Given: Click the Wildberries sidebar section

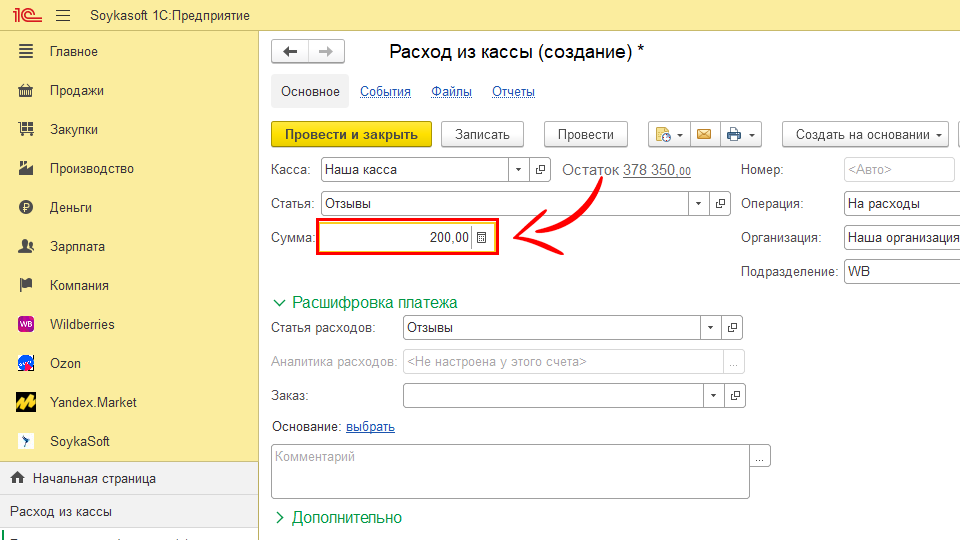Looking at the screenshot, I should (82, 324).
